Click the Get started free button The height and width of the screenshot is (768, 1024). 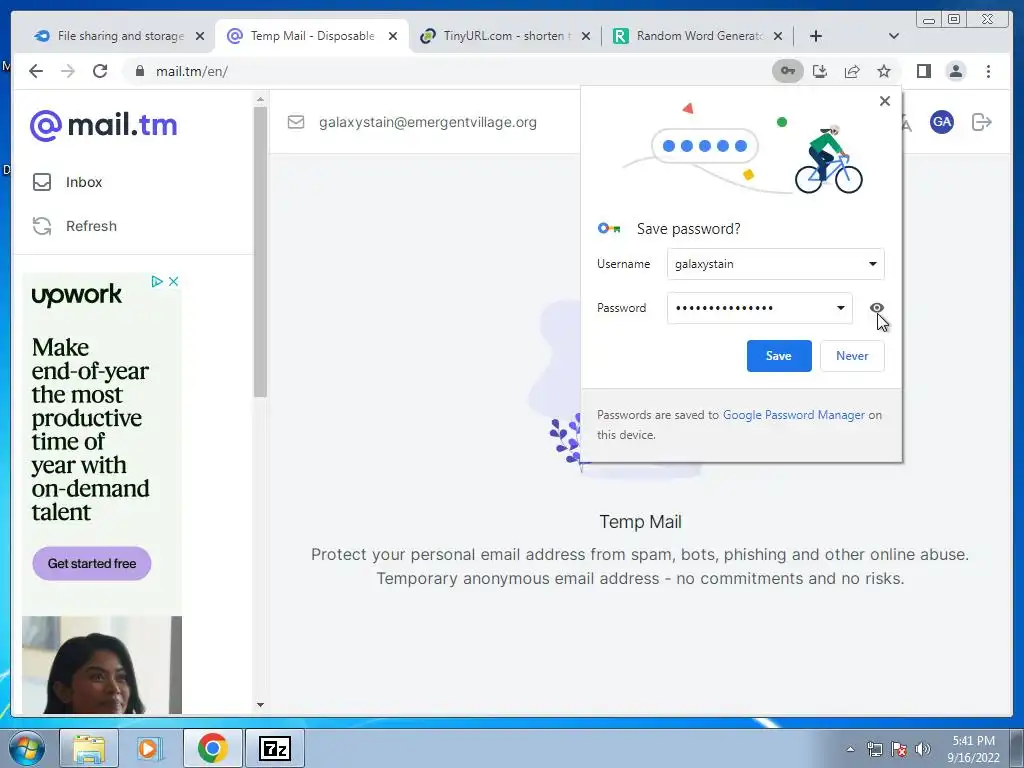coord(92,563)
